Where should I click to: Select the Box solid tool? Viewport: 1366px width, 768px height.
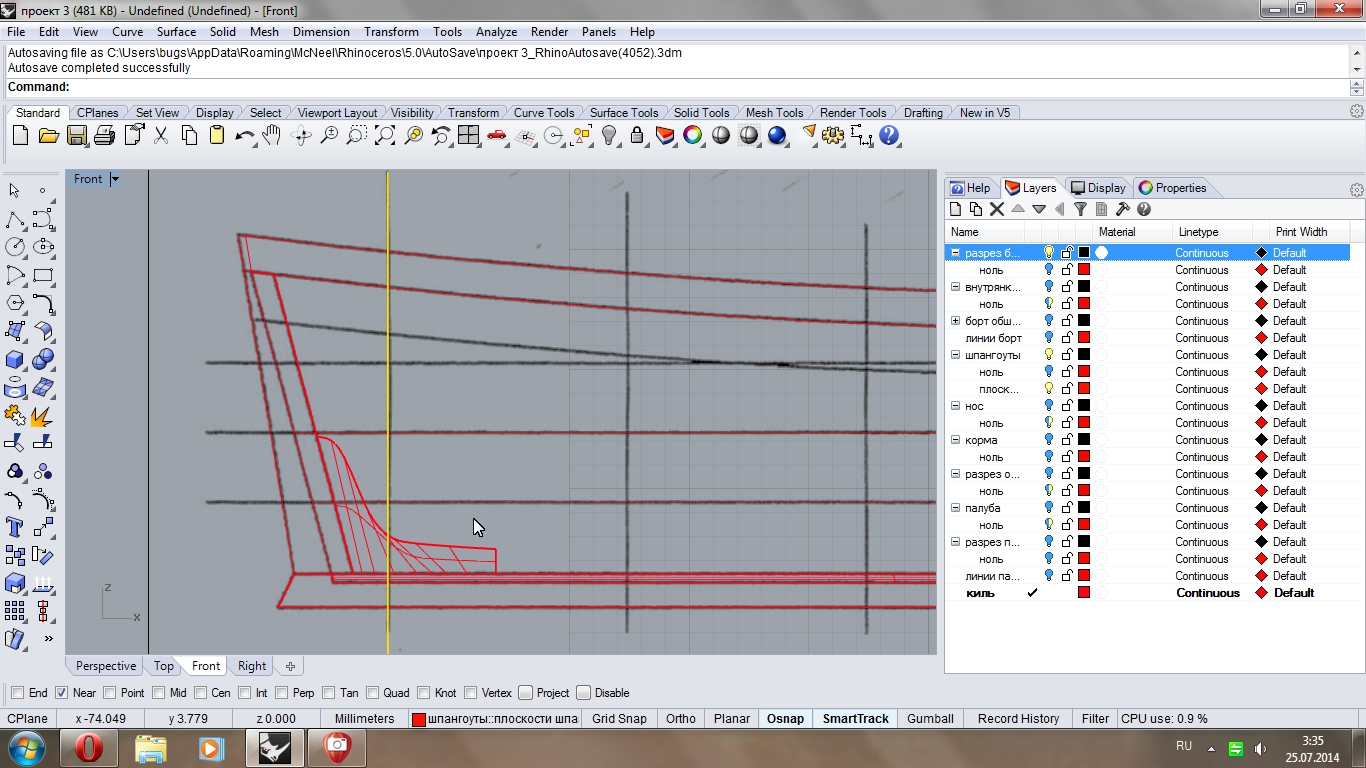[15, 359]
